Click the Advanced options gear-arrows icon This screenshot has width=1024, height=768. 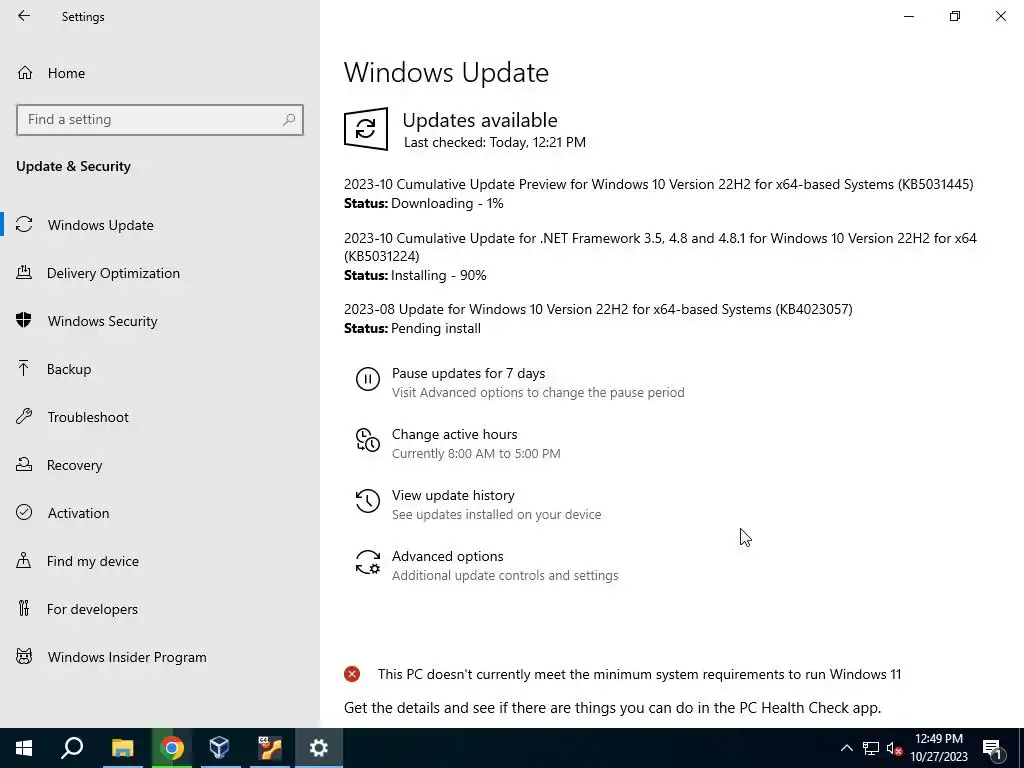pos(368,562)
